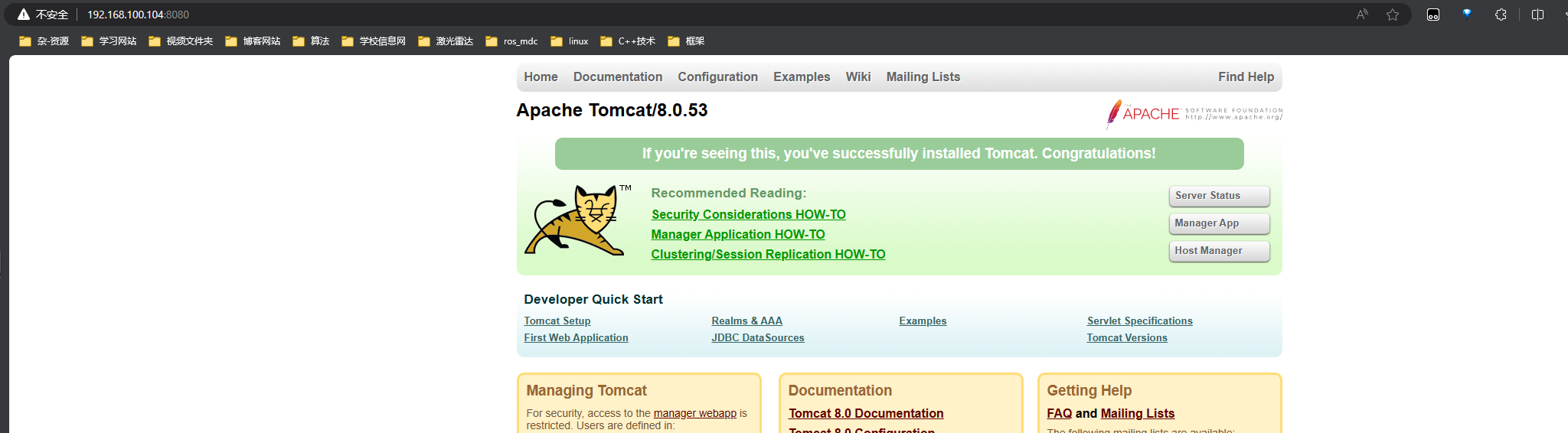Open the 学校信息网 bookmark folder
This screenshot has height=433, width=1568.
(374, 41)
